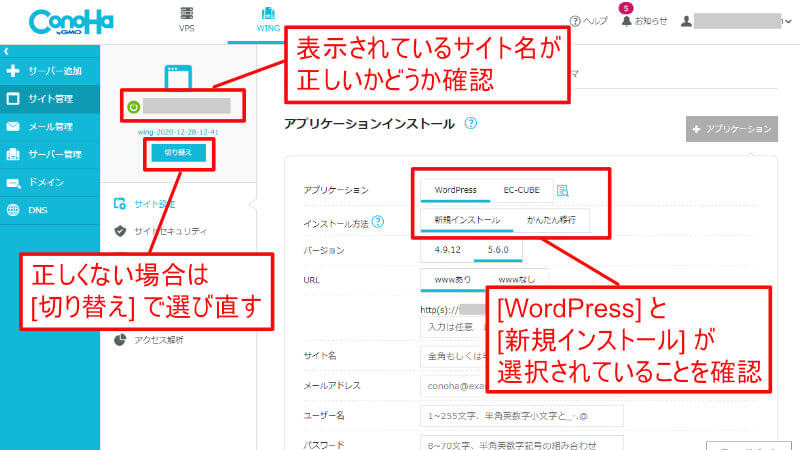Click the +アプリケーション button
The image size is (800, 450).
point(732,129)
